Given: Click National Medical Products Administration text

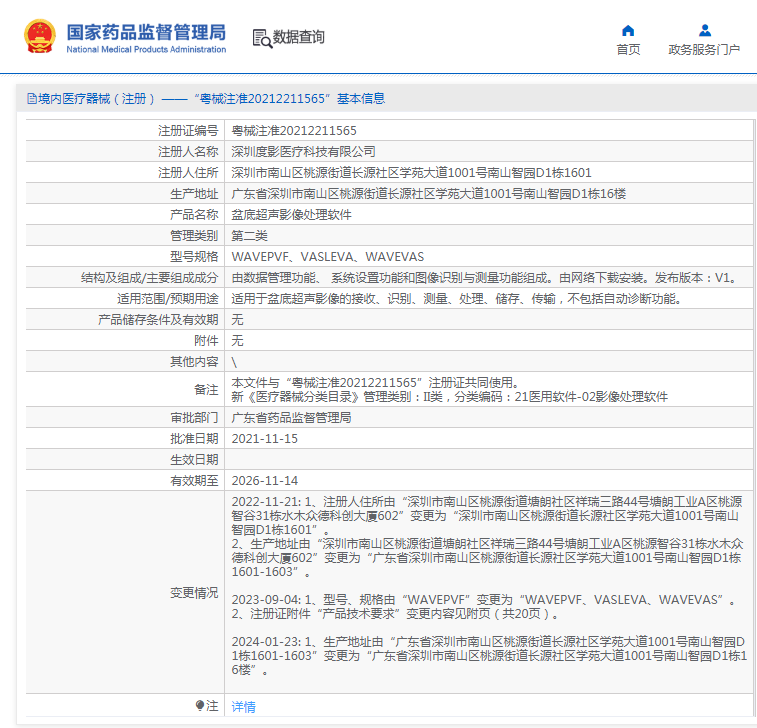Looking at the screenshot, I should pyautogui.click(x=146, y=49).
